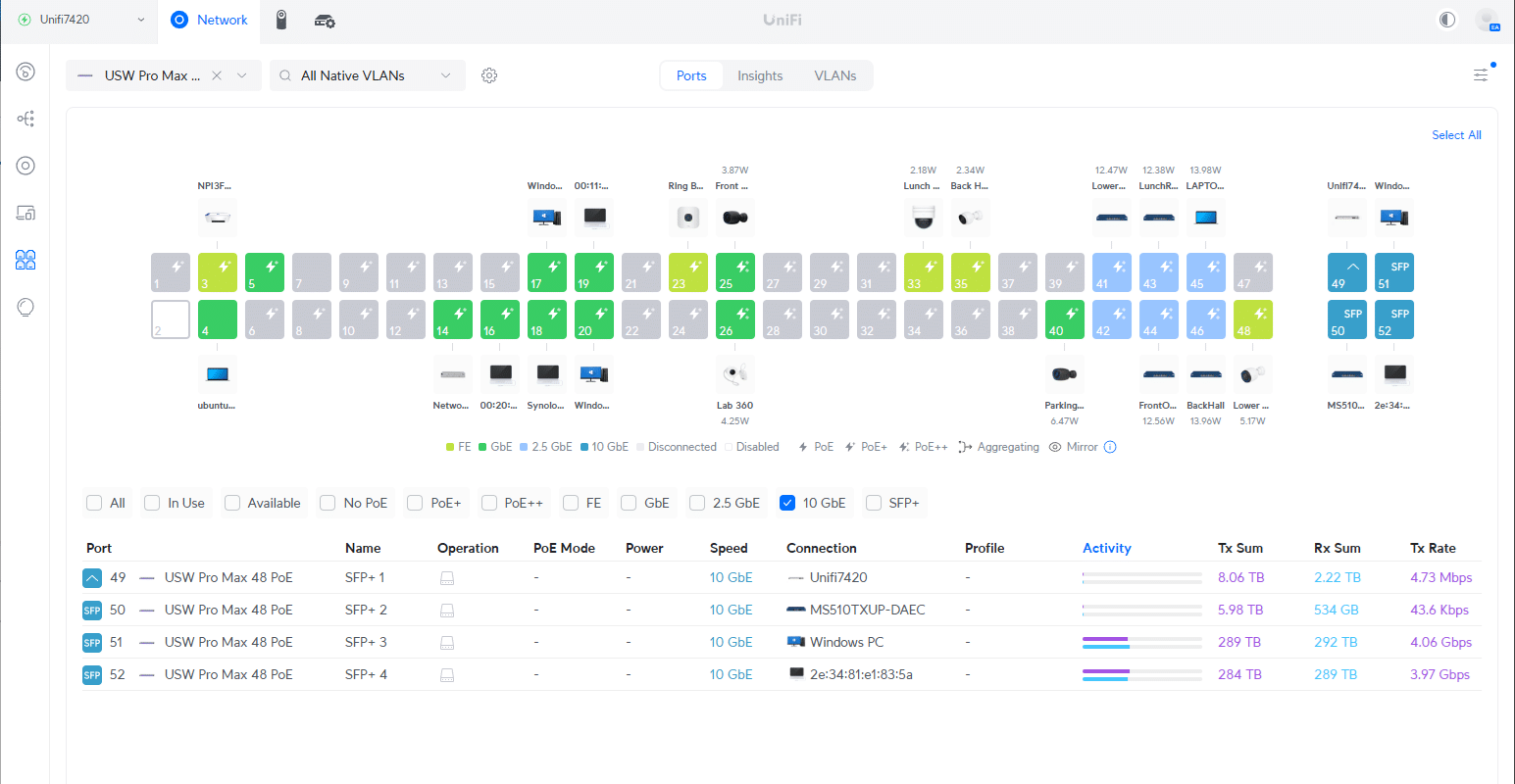Click the 4.06 Gbps Tx rate value
This screenshot has height=784, width=1515.
[x=1440, y=642]
